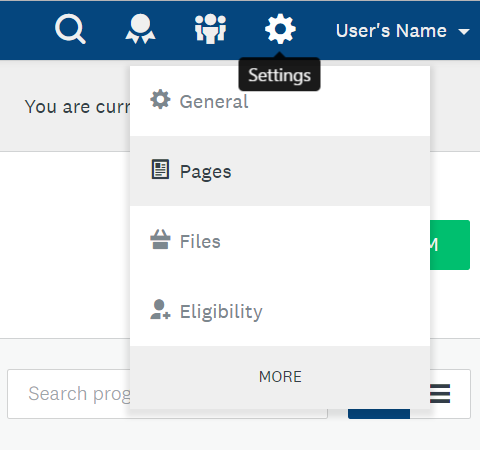Click the black Settings tooltip label
Screen dimensions: 480x450
coord(279,75)
